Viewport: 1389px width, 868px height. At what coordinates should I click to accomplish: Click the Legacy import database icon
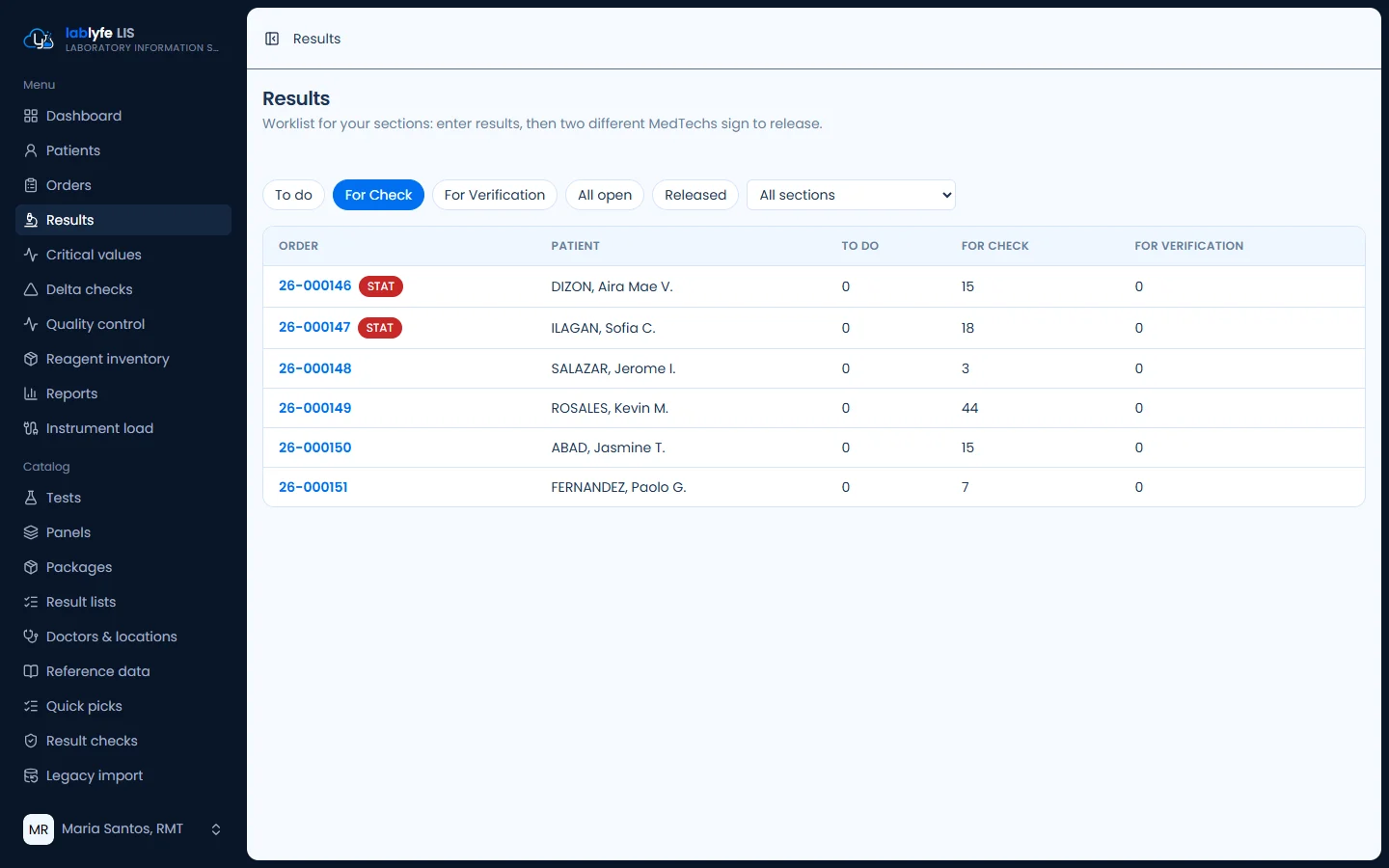[31, 775]
